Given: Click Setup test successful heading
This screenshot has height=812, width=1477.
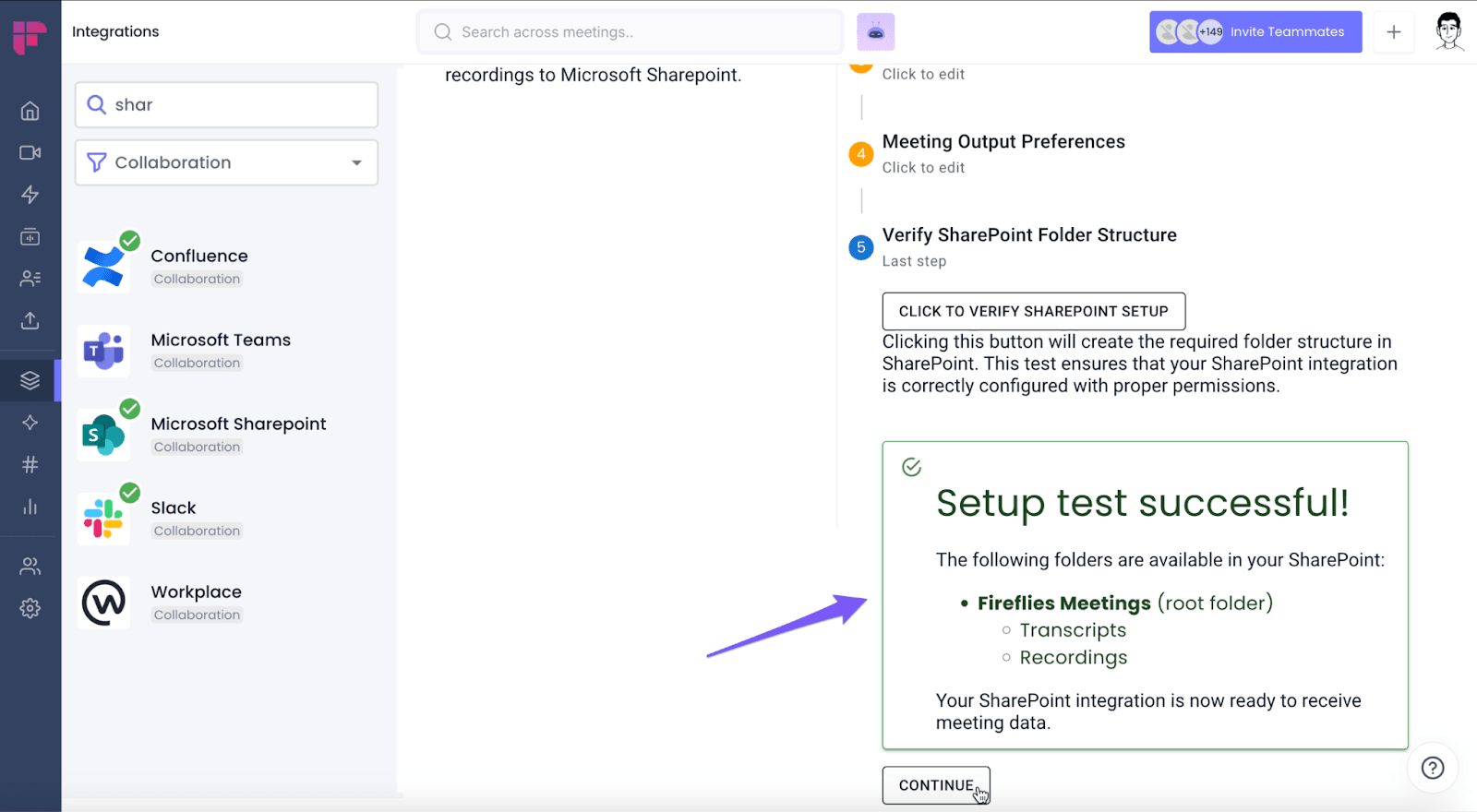Looking at the screenshot, I should pos(1143,503).
